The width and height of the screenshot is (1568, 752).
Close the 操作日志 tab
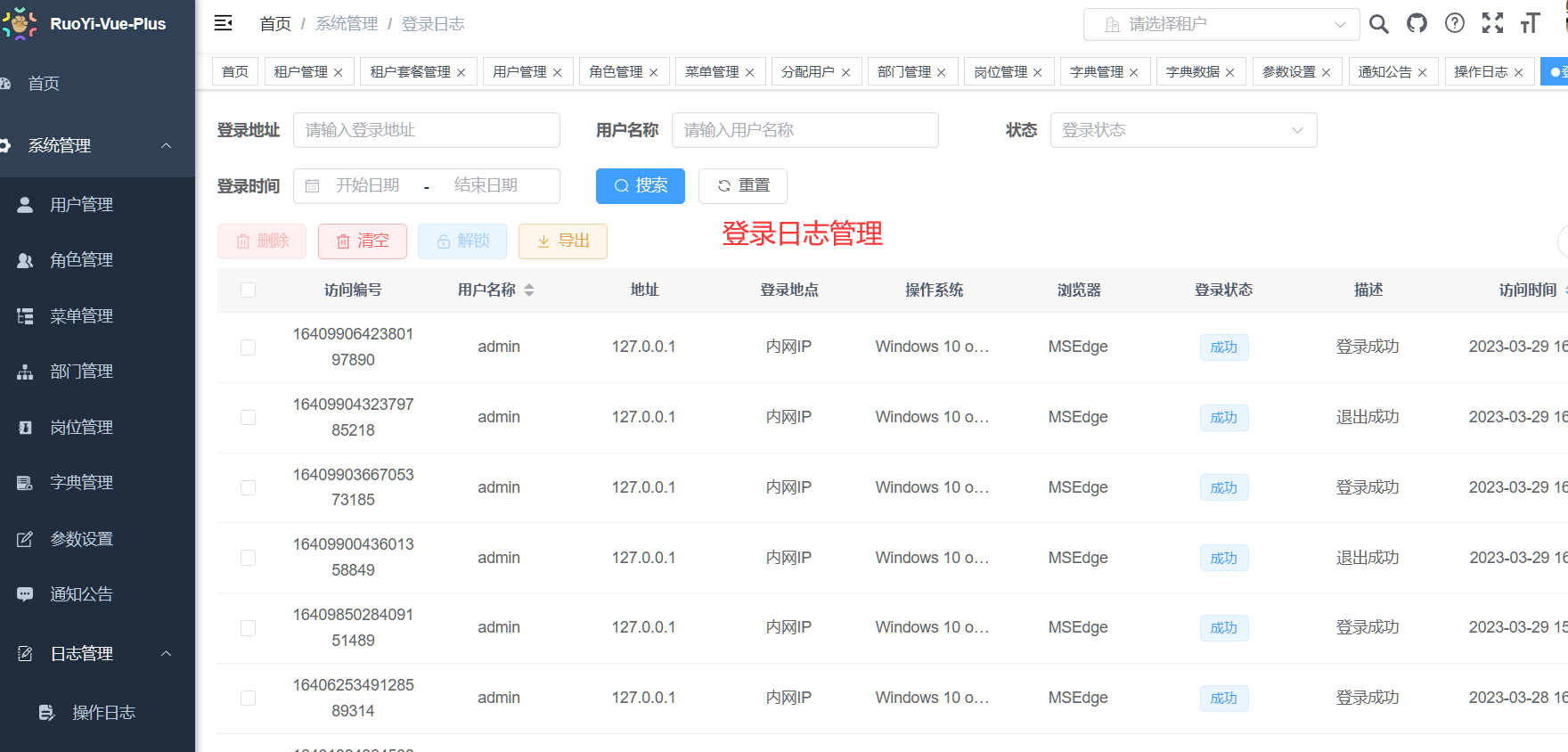pyautogui.click(x=1519, y=72)
